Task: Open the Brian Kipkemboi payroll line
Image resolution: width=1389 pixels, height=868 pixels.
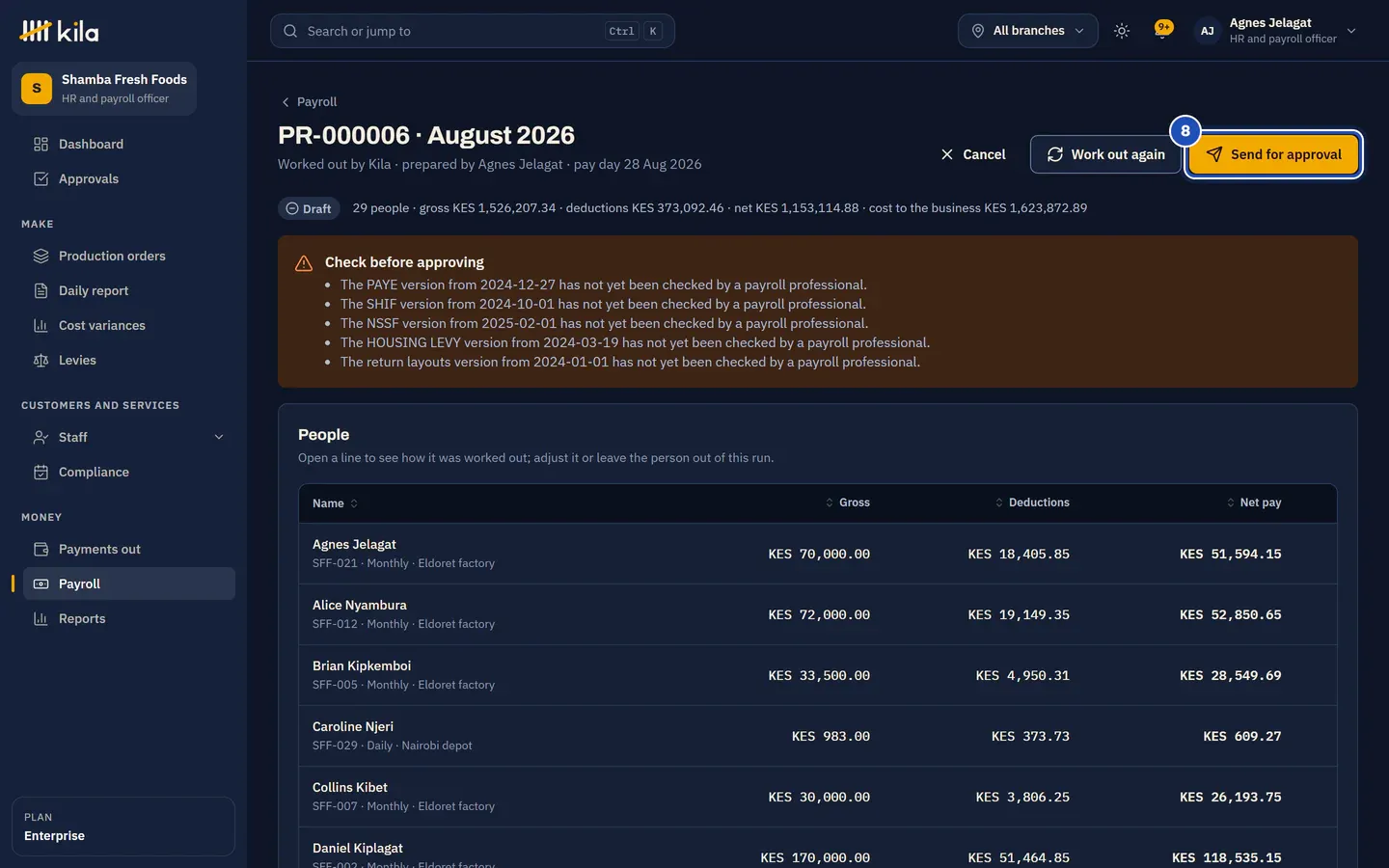Action: (x=818, y=675)
